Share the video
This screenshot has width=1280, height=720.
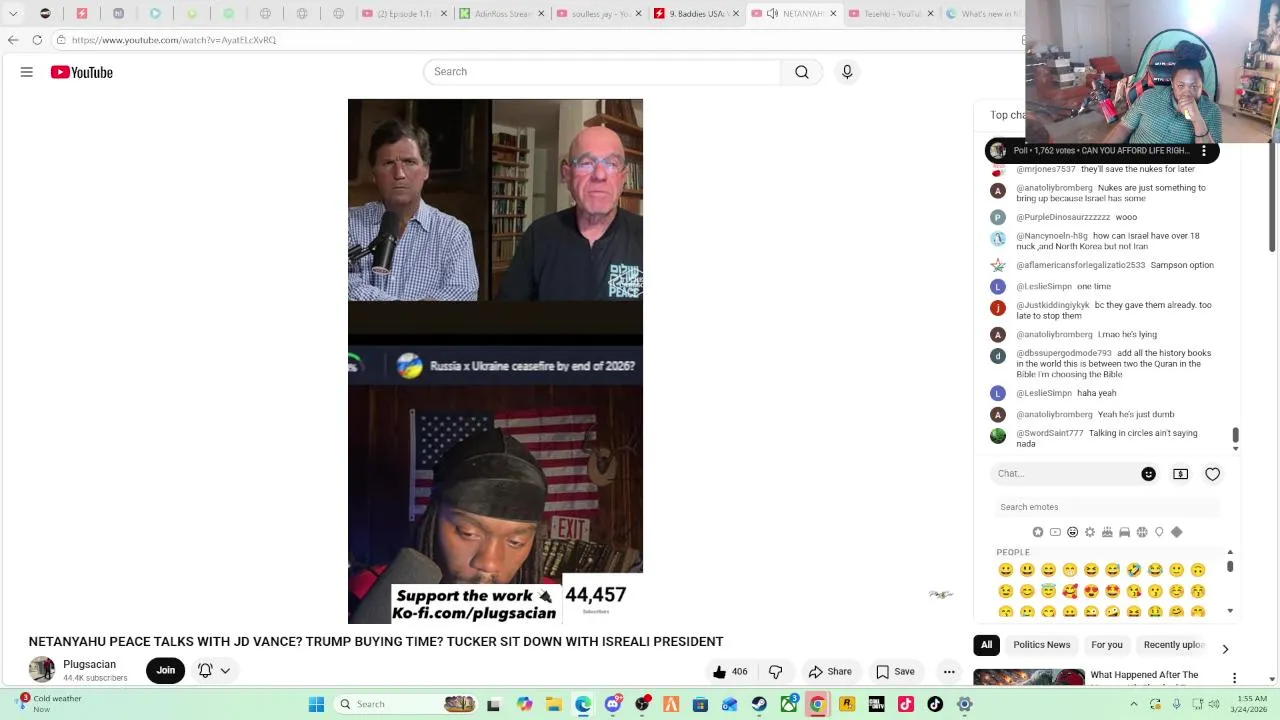point(830,672)
